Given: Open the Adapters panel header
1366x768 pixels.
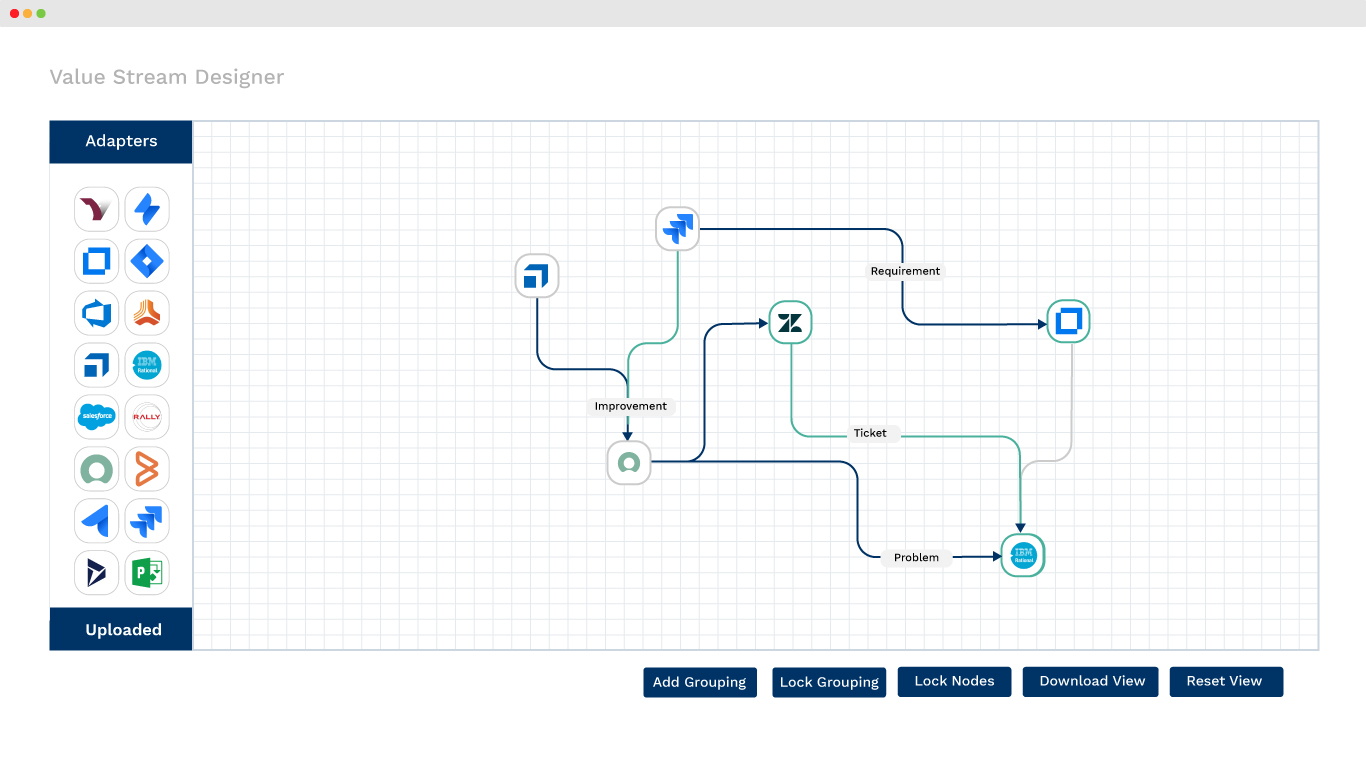Looking at the screenshot, I should click(121, 141).
